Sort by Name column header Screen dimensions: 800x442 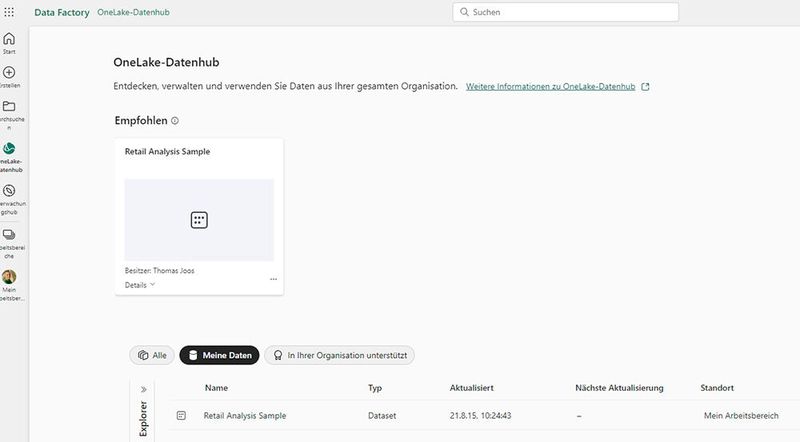click(216, 388)
